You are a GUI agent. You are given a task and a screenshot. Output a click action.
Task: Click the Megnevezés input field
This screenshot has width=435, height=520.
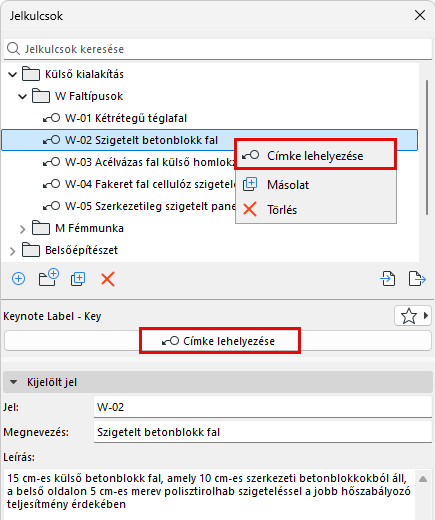[x=263, y=432]
